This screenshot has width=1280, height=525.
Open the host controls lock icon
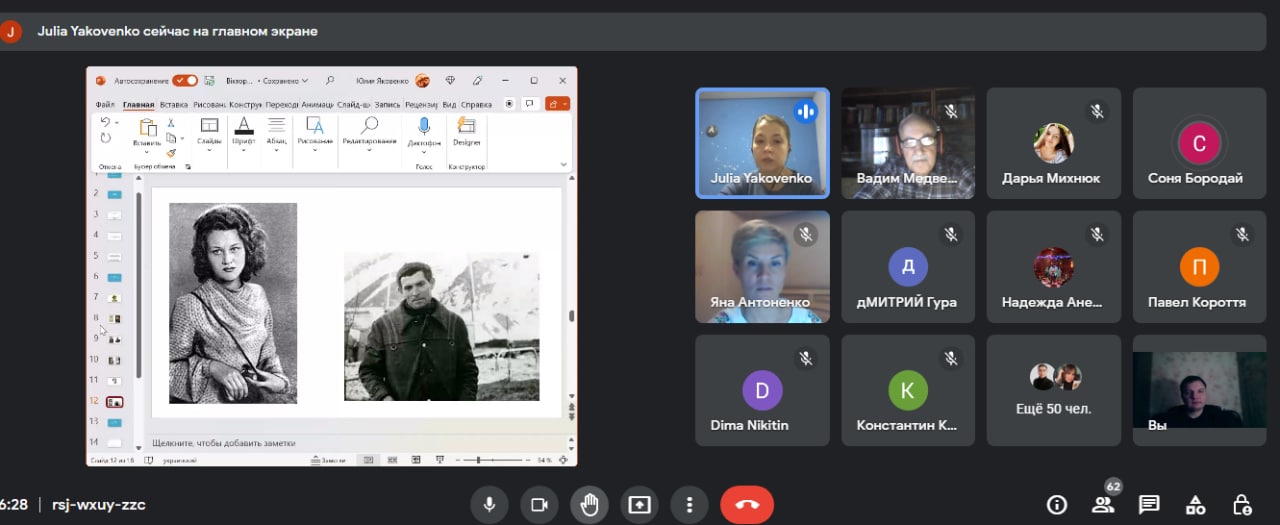pos(1242,504)
